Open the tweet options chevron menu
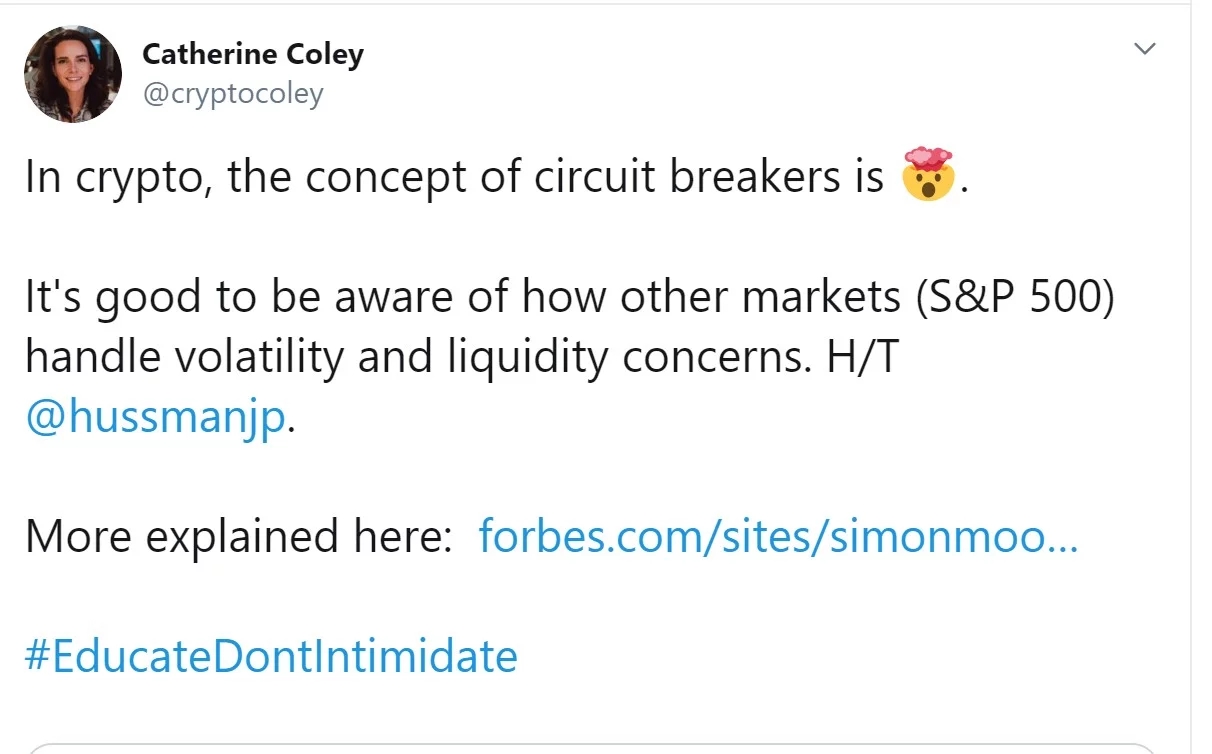 coord(1145,49)
